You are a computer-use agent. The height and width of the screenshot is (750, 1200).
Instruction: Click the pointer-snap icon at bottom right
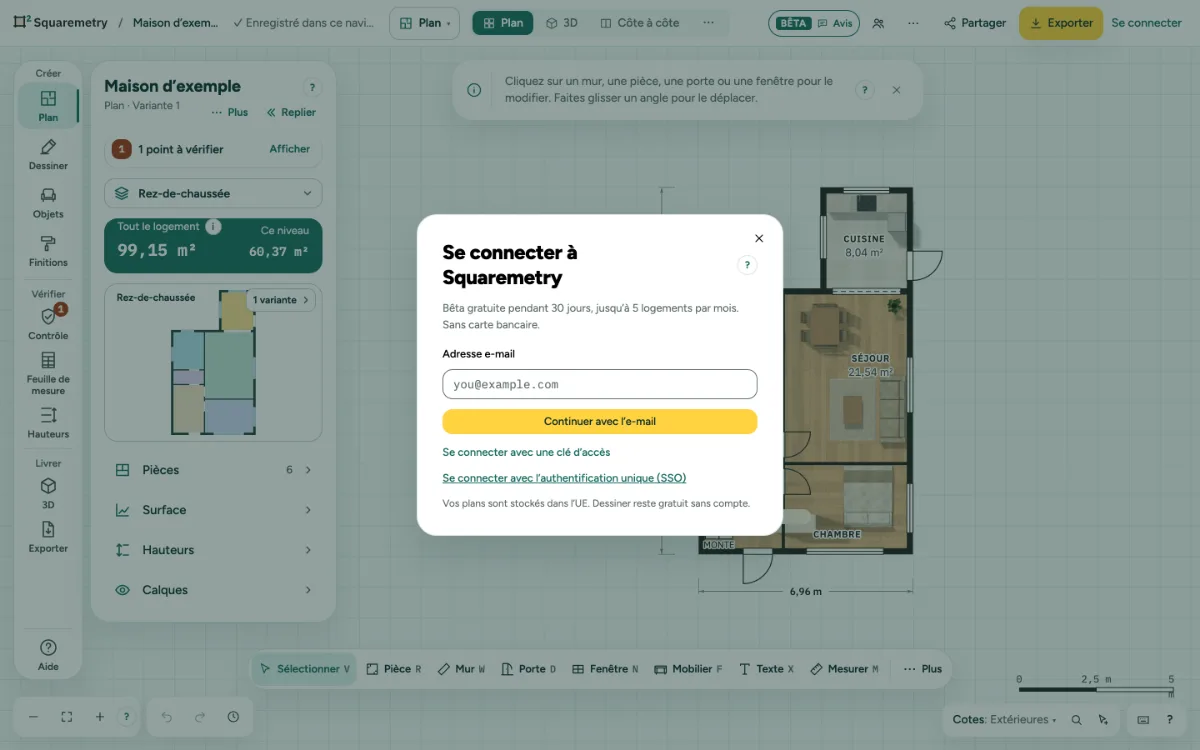[1103, 720]
